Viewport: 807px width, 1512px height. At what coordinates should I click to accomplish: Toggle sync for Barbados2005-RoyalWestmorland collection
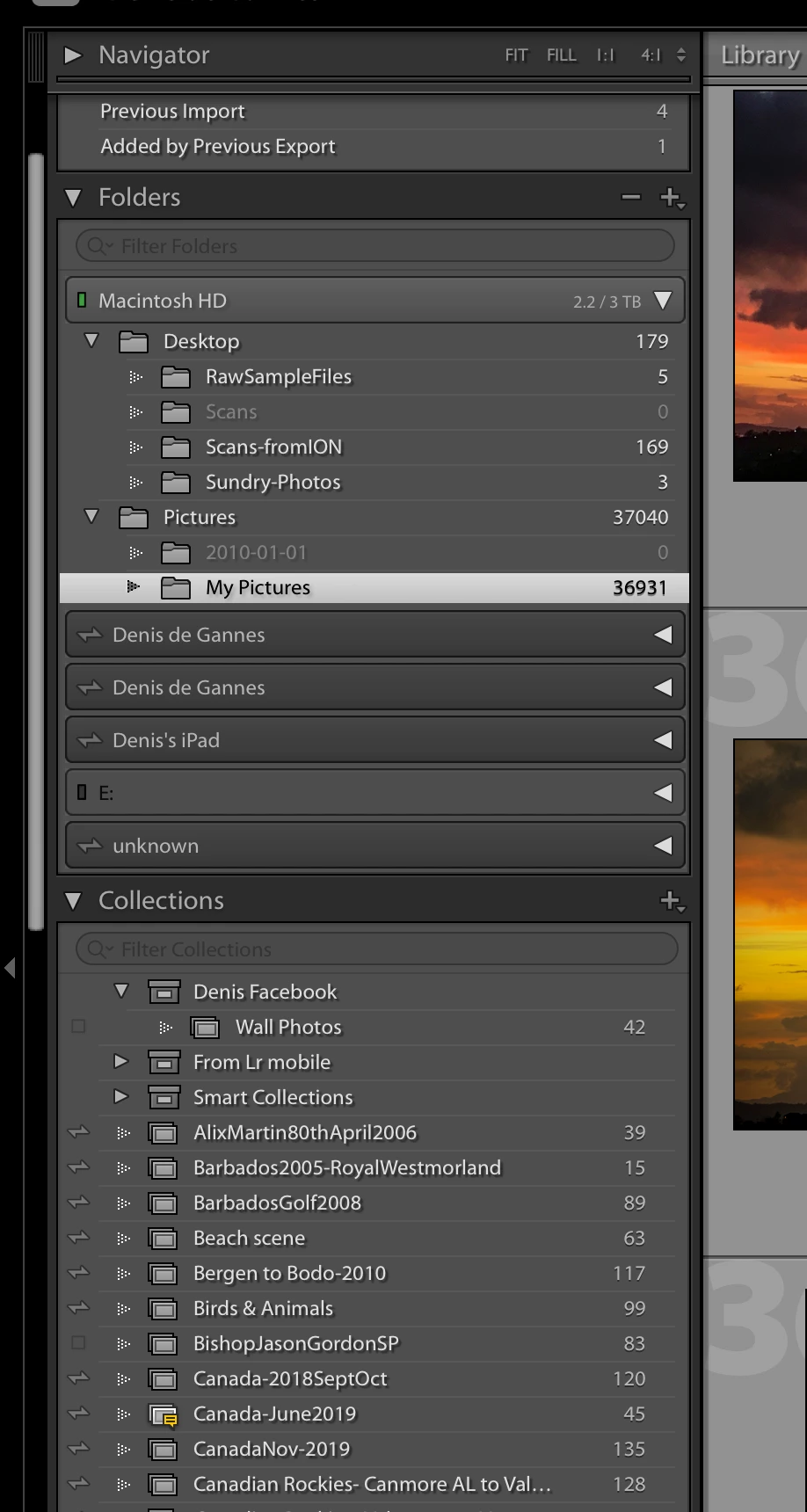(79, 1167)
